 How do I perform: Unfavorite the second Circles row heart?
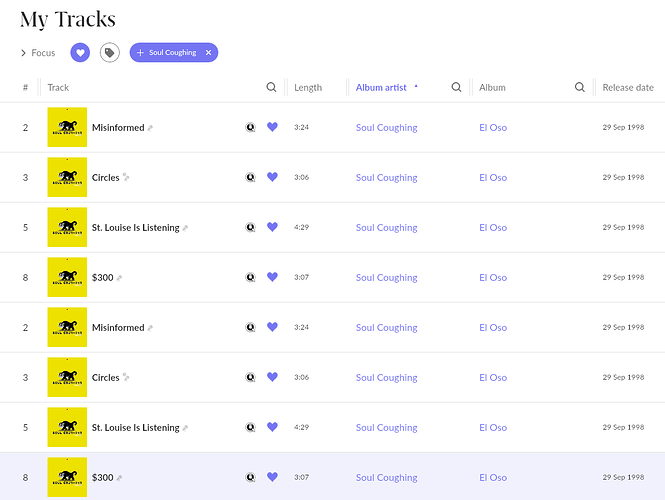[272, 377]
